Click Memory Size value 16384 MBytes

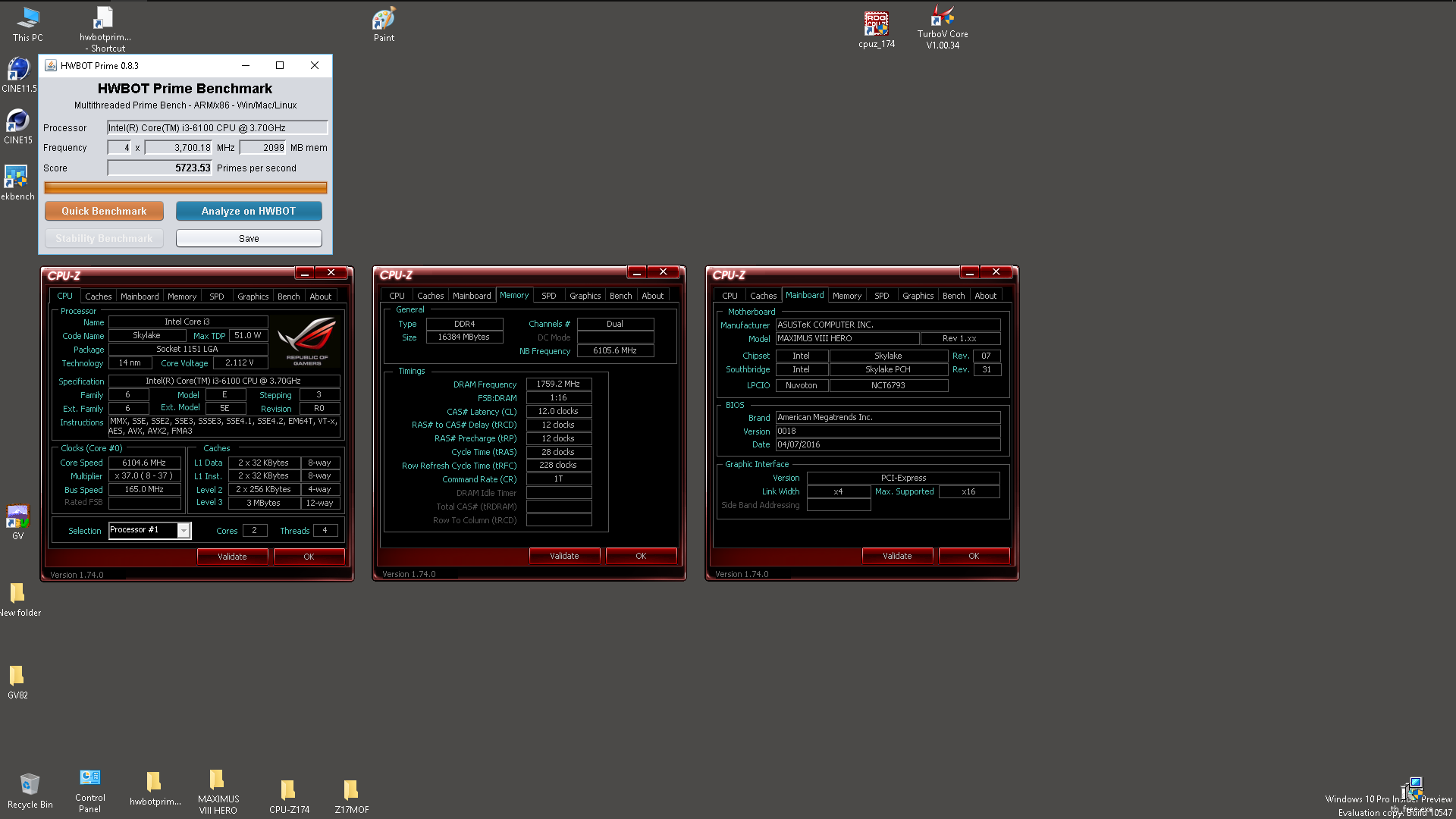click(x=464, y=337)
